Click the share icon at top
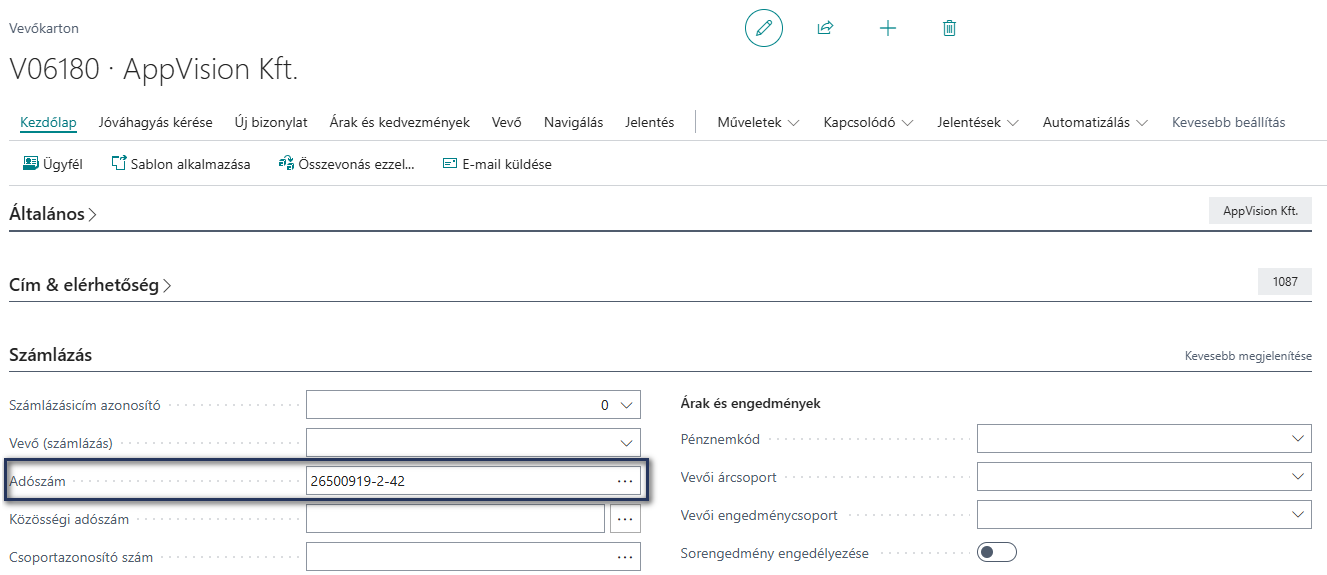 click(x=825, y=28)
